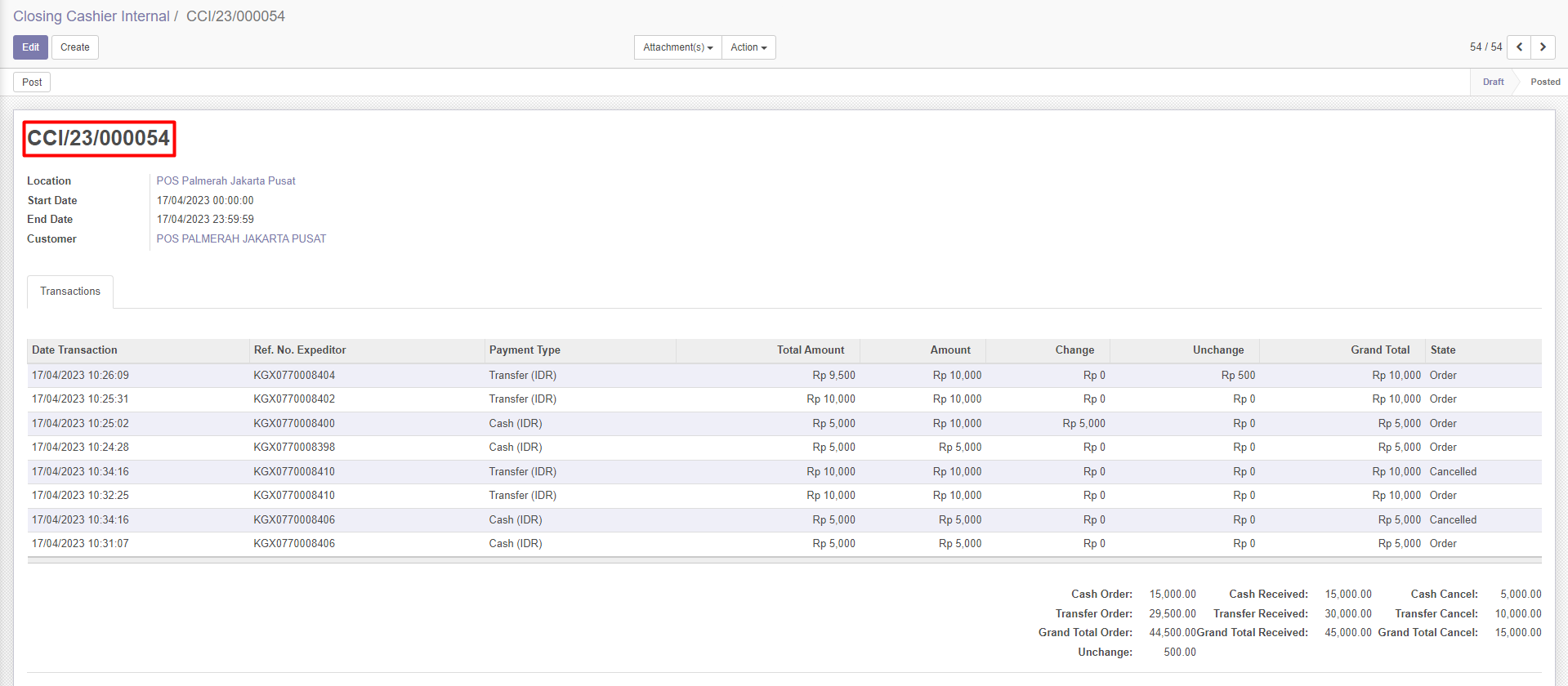Click Rp 5,000 change in KGX0770008400 row
This screenshot has width=1568, height=686.
pos(1083,424)
